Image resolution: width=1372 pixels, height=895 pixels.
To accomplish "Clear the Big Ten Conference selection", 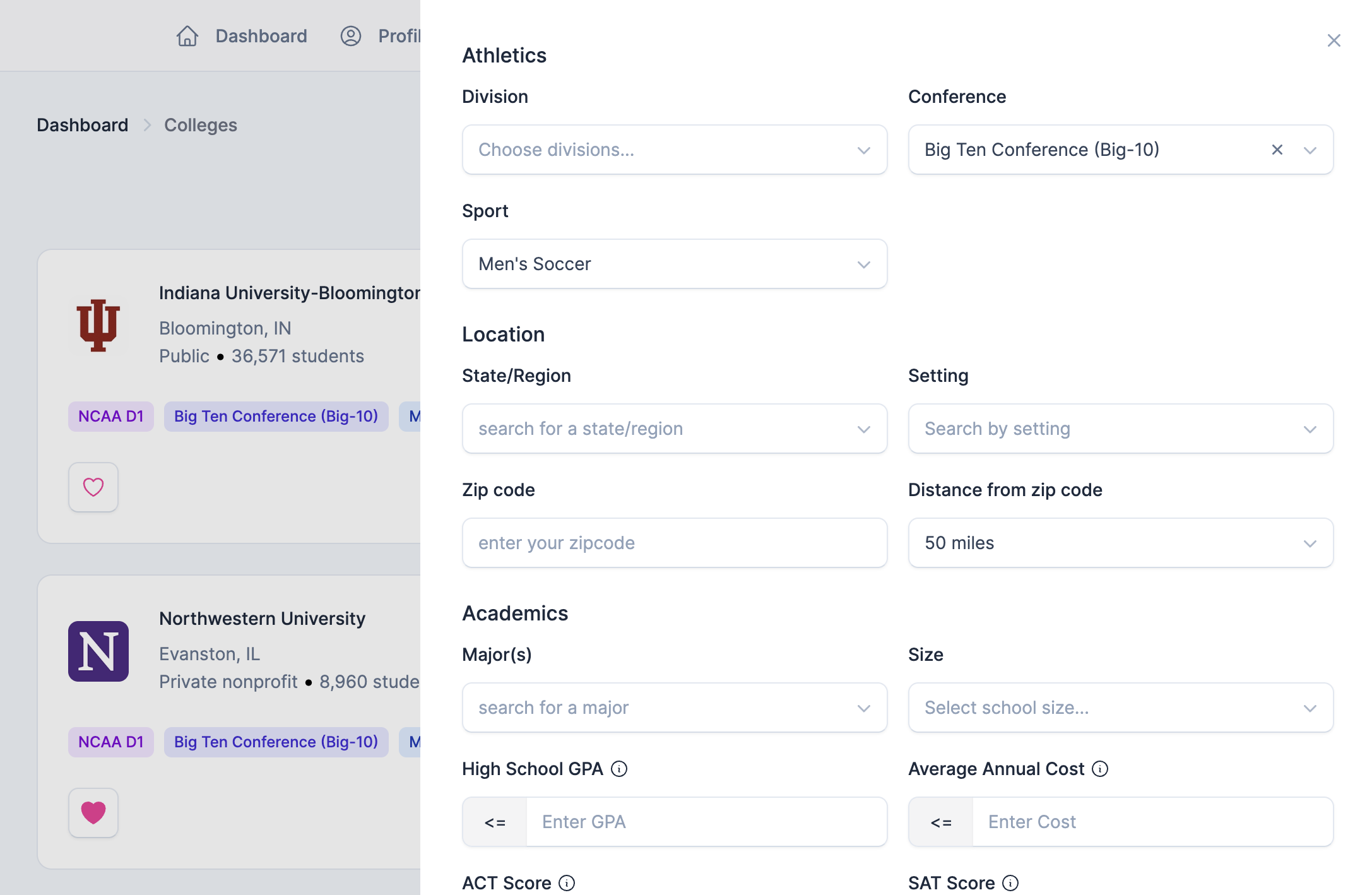I will click(1277, 150).
